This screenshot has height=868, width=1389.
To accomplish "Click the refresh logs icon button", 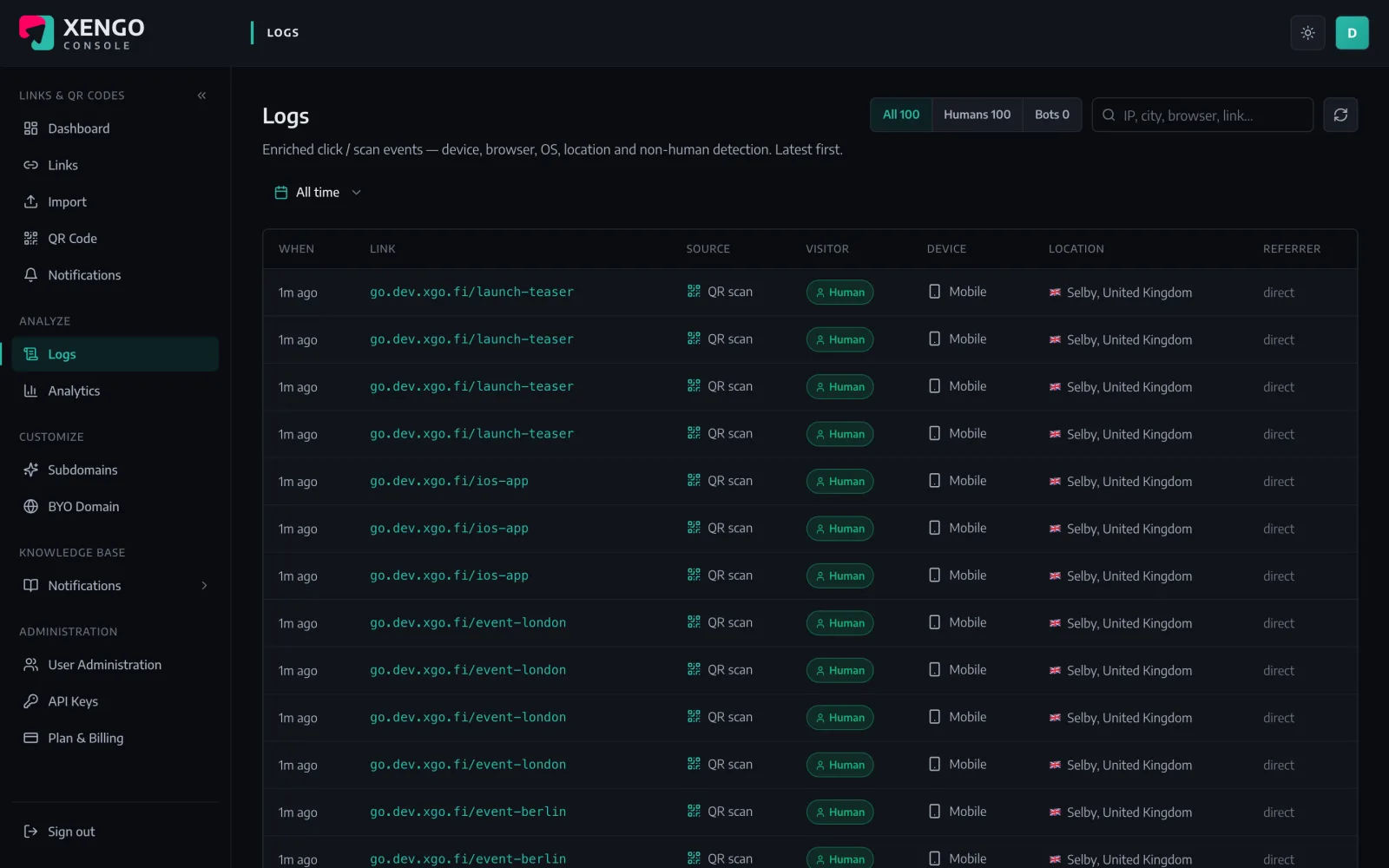I will coord(1340,115).
